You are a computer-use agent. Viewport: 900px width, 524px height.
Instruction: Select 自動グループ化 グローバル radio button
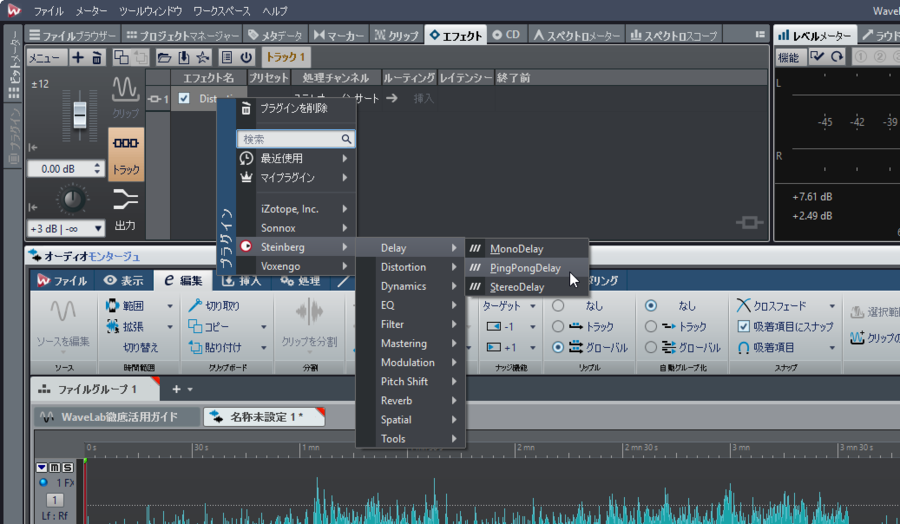click(650, 347)
